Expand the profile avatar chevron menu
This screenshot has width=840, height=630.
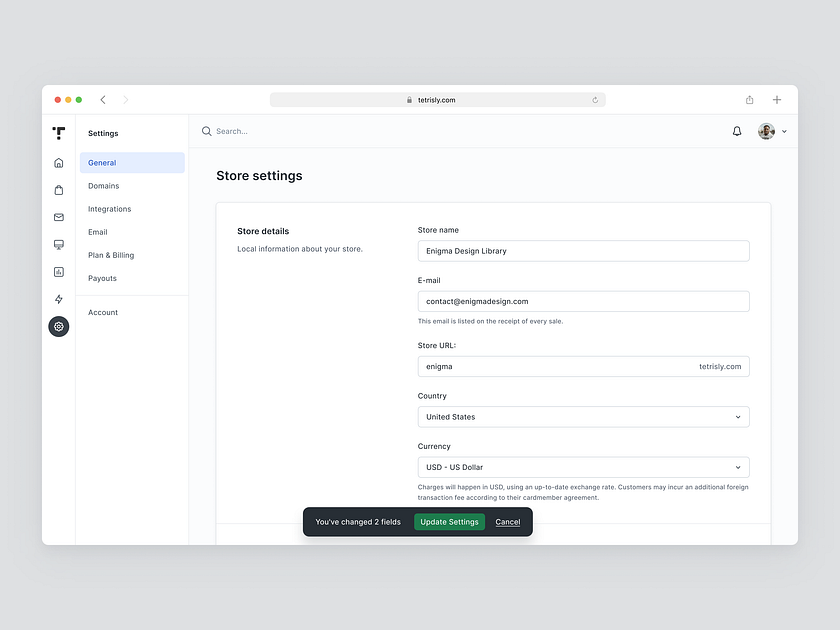[784, 131]
